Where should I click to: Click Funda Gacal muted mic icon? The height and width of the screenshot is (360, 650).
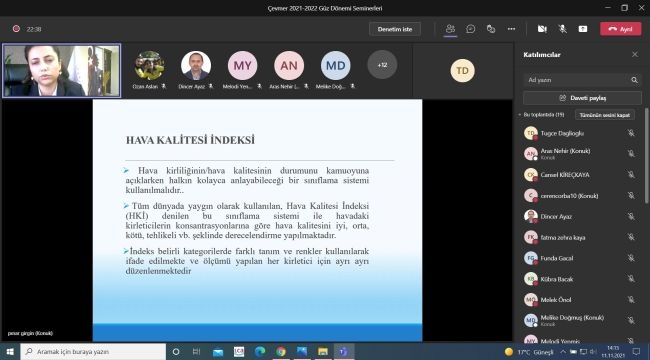631,258
